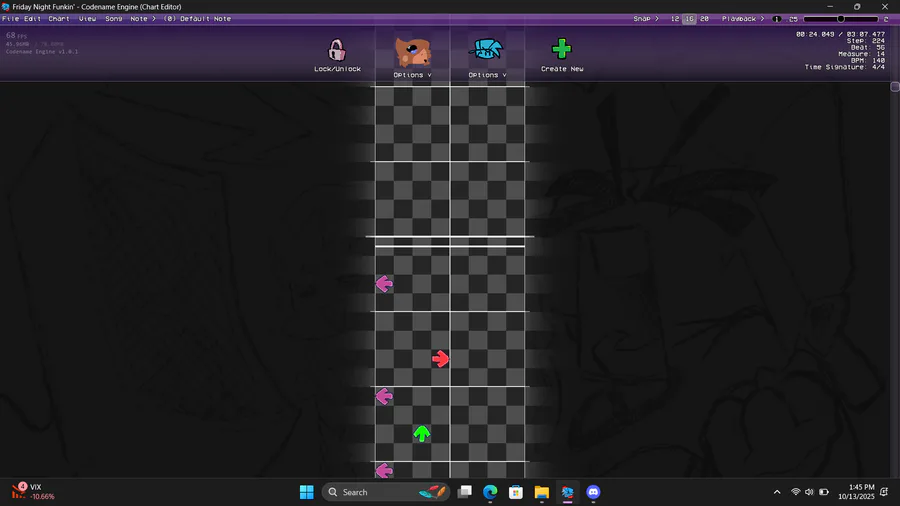The height and width of the screenshot is (506, 900).
Task: Click the Create New strumline label
Action: click(x=562, y=68)
